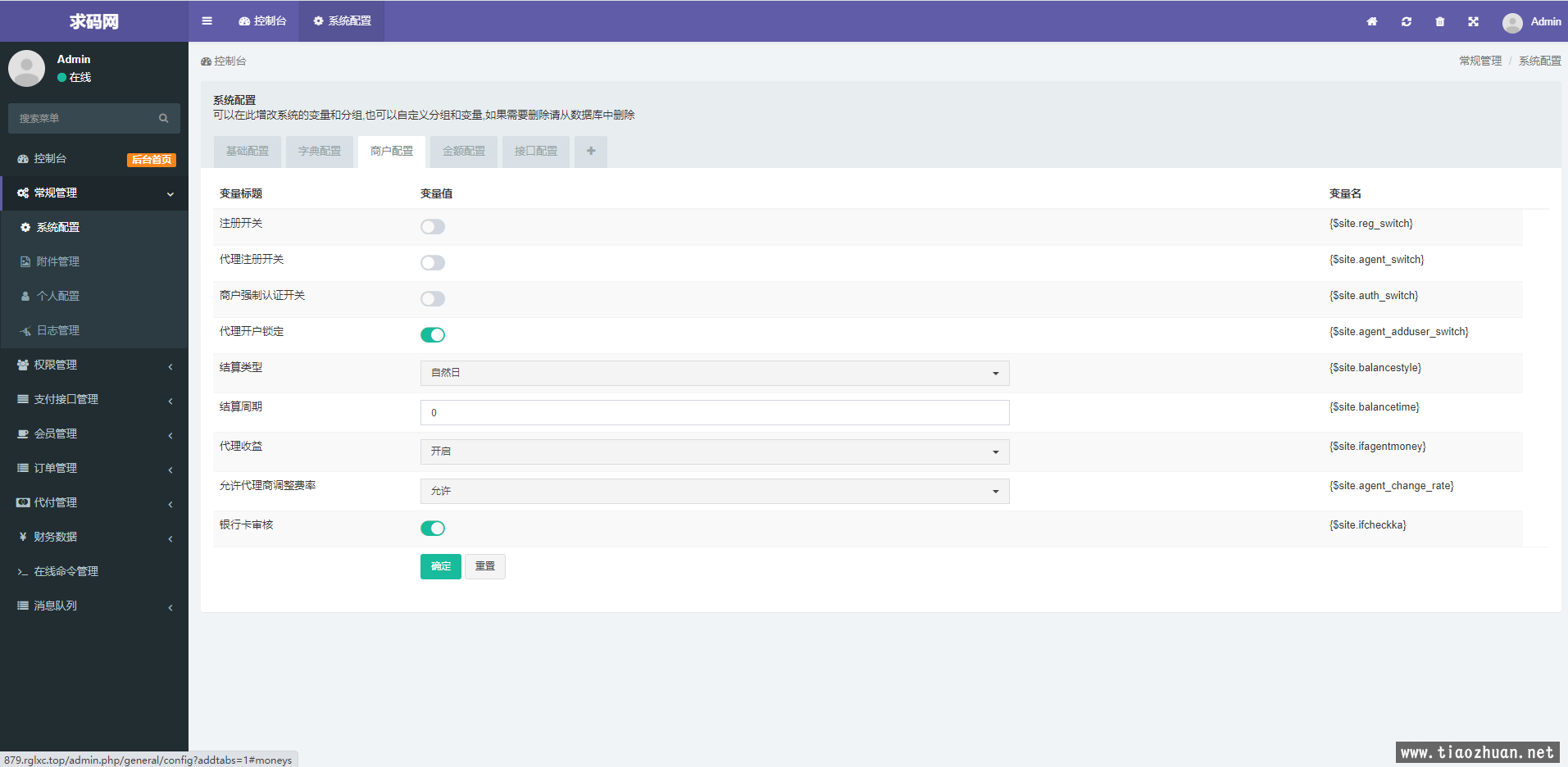
Task: Expand the 财务数据 menu arrow
Action: pos(170,538)
